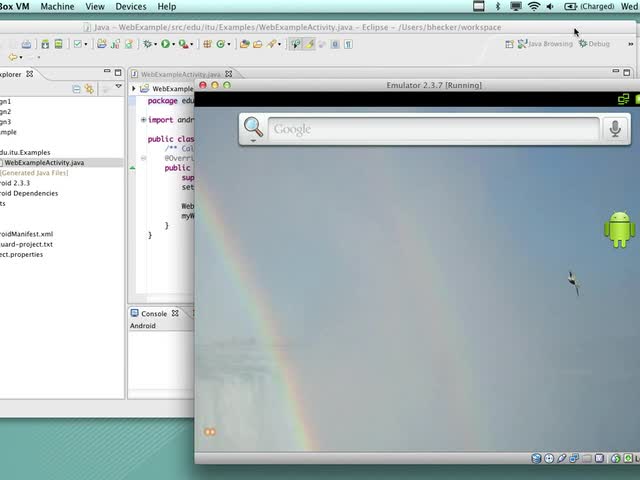This screenshot has width=640, height=480.
Task: Select Android Dependencies node in explorer
Action: click(x=29, y=193)
